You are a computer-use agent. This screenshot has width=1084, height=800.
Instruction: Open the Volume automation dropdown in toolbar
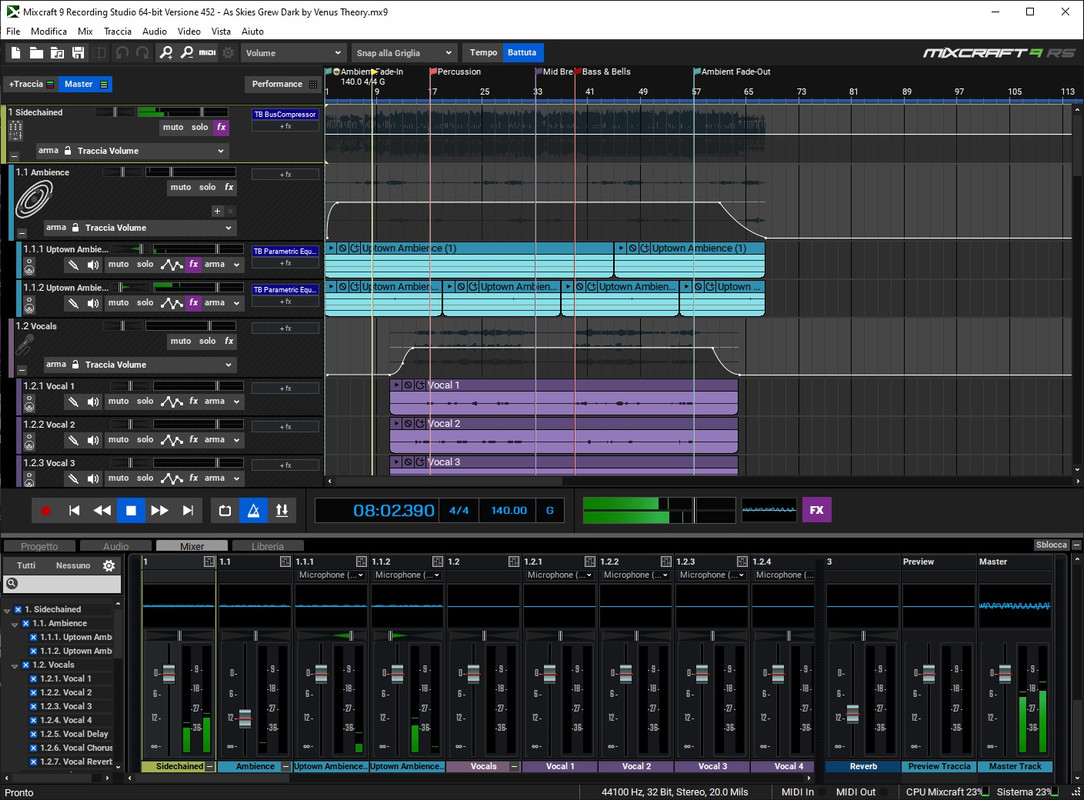(293, 53)
